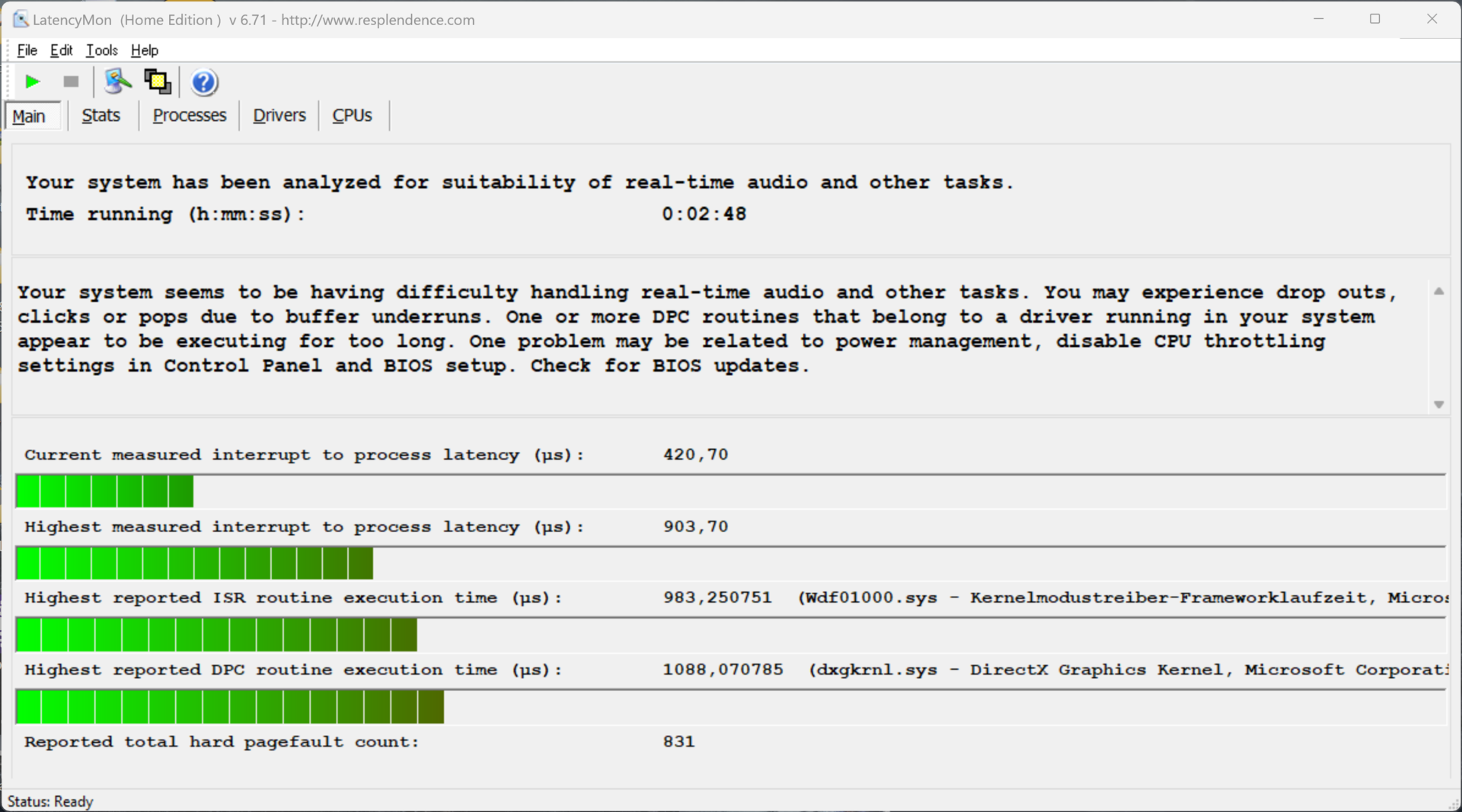Open the Tools menu
Viewport: 1462px width, 812px height.
click(x=101, y=50)
